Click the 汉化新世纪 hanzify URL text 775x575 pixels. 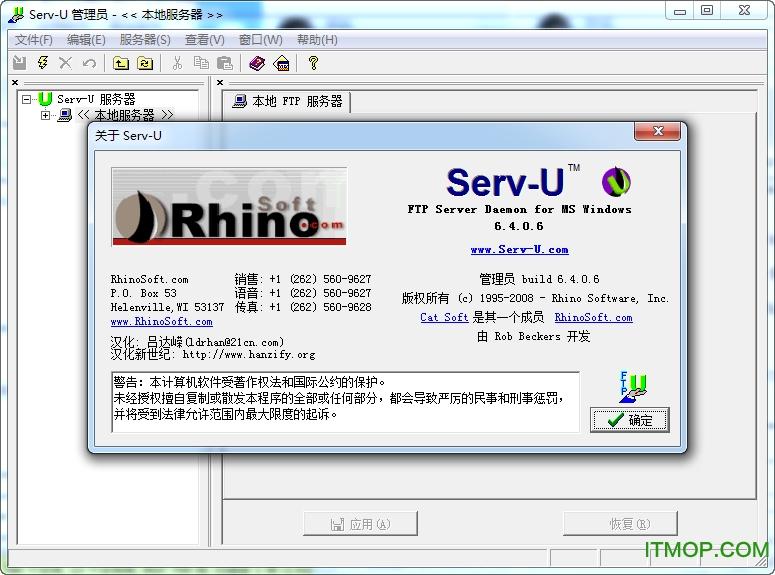[213, 354]
